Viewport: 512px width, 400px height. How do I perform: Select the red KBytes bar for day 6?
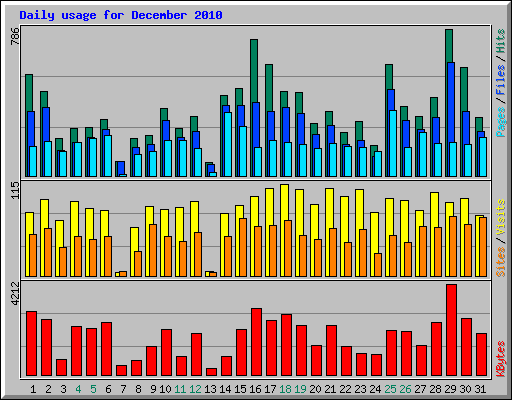(106, 349)
